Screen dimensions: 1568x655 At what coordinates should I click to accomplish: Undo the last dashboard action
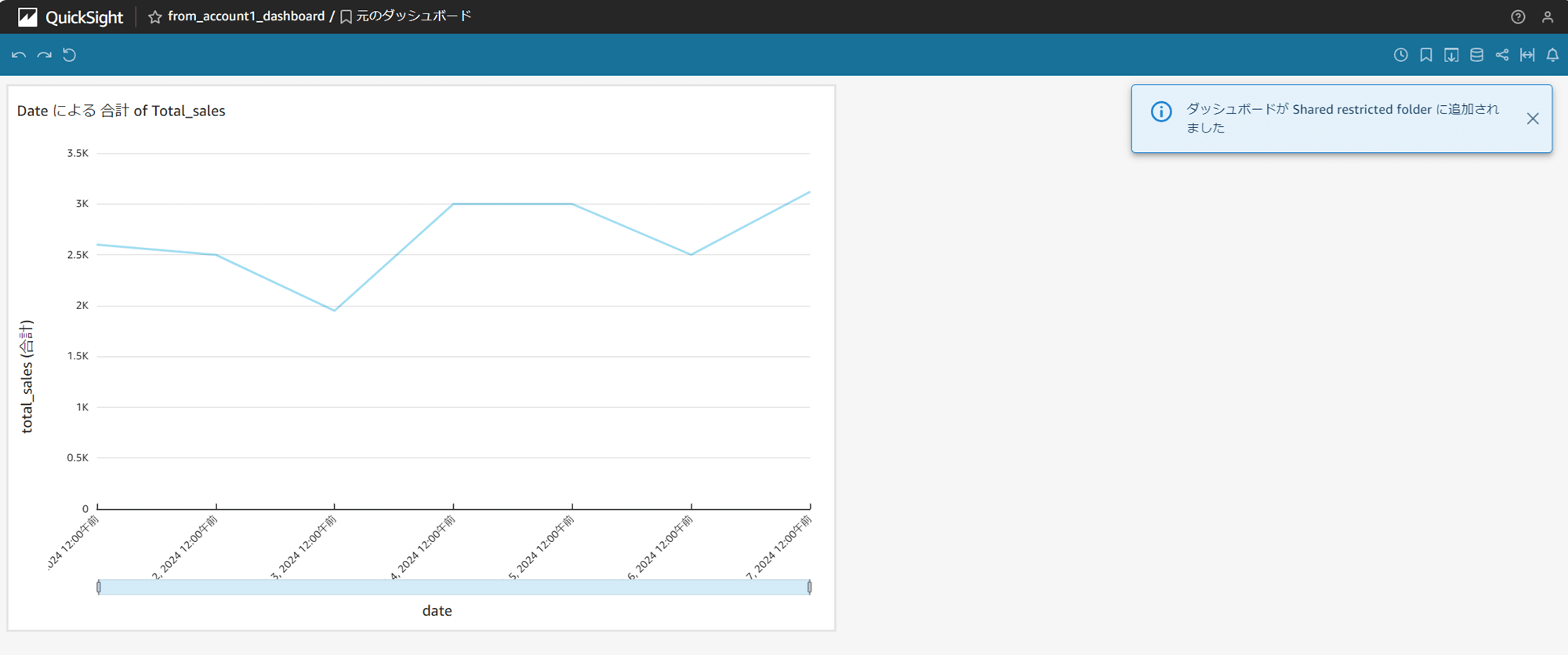point(19,55)
